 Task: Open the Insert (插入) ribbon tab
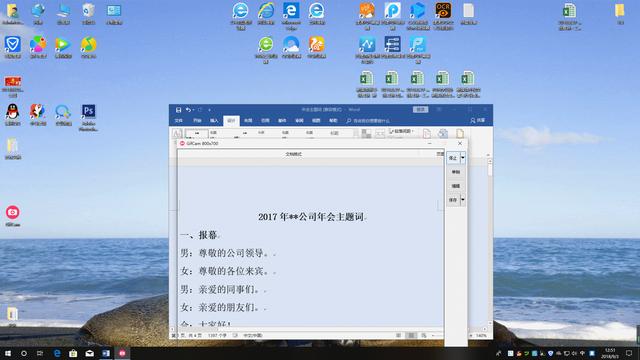click(214, 121)
